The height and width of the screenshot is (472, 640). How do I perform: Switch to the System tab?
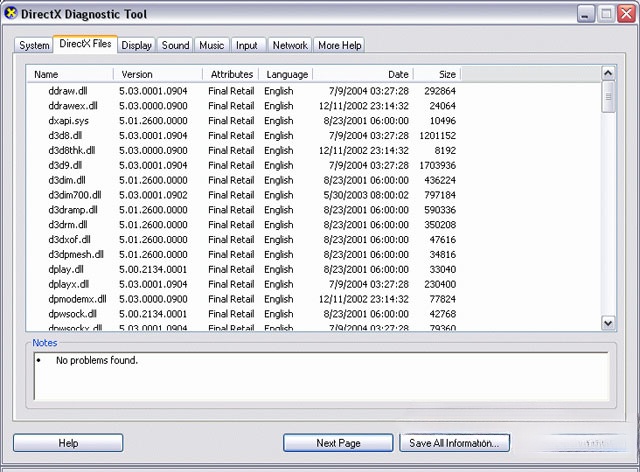(34, 45)
